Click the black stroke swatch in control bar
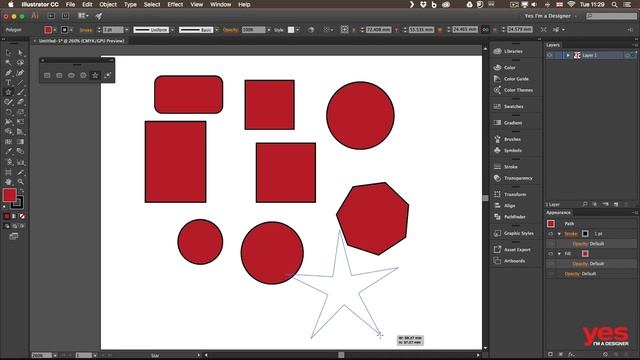Image resolution: width=640 pixels, height=360 pixels. [64, 30]
